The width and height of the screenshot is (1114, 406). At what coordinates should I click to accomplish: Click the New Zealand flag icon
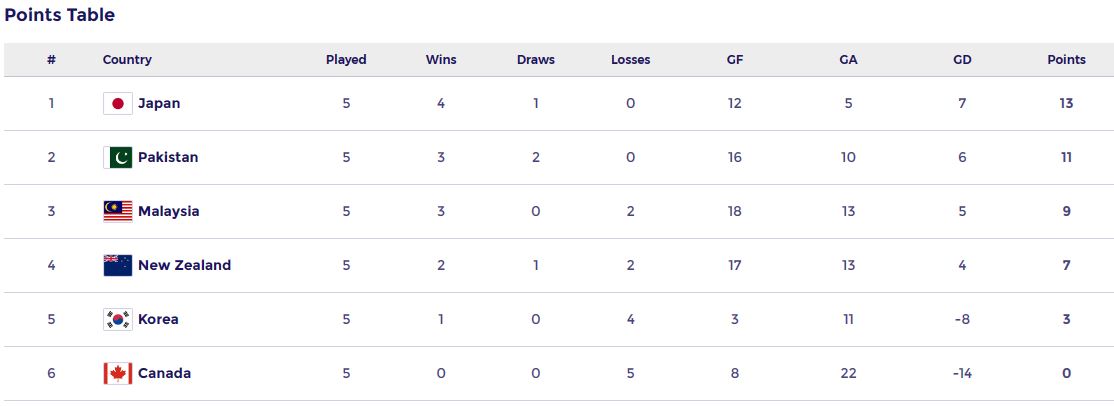coord(117,265)
